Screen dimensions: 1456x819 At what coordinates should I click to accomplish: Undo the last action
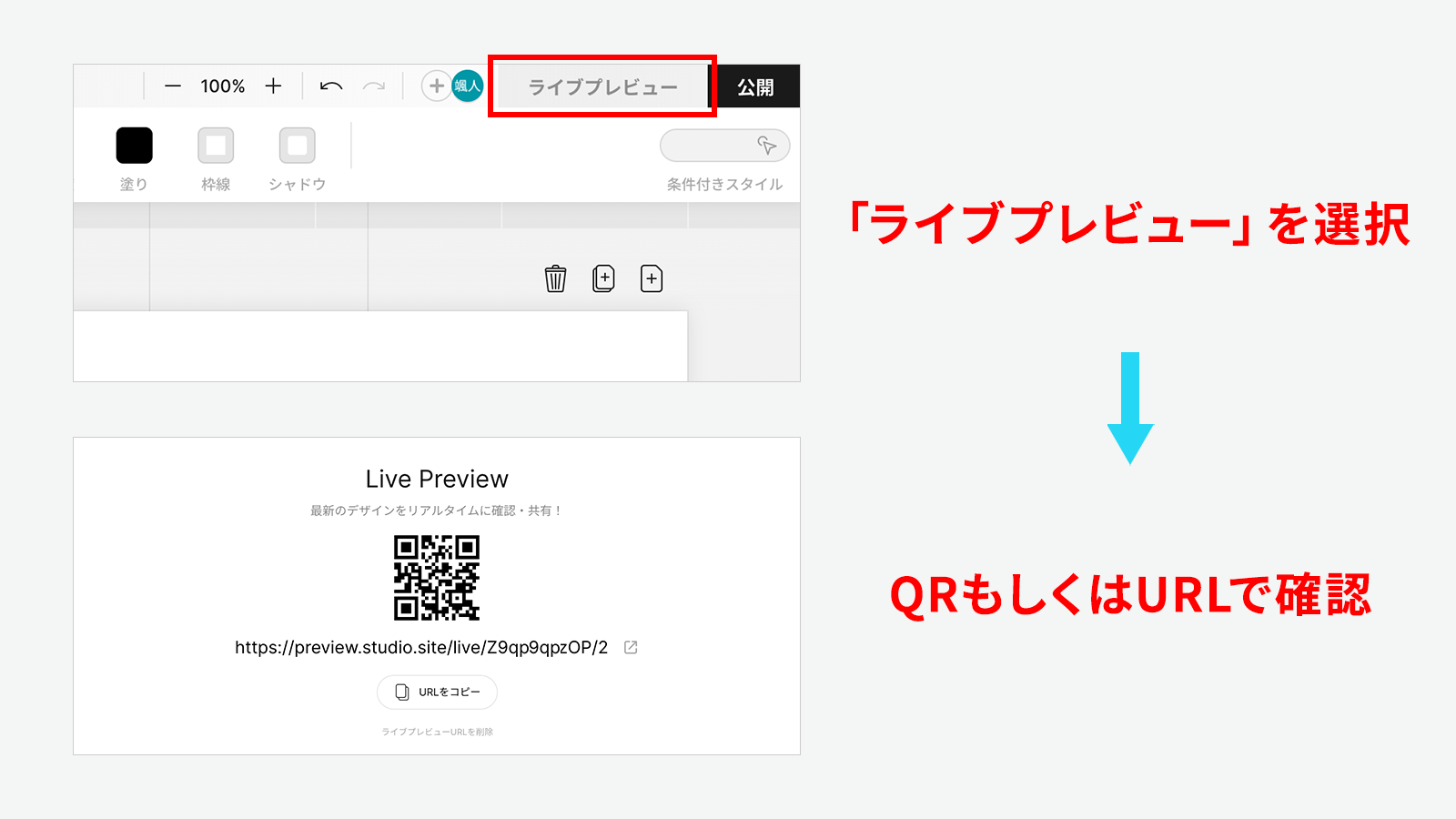point(331,86)
